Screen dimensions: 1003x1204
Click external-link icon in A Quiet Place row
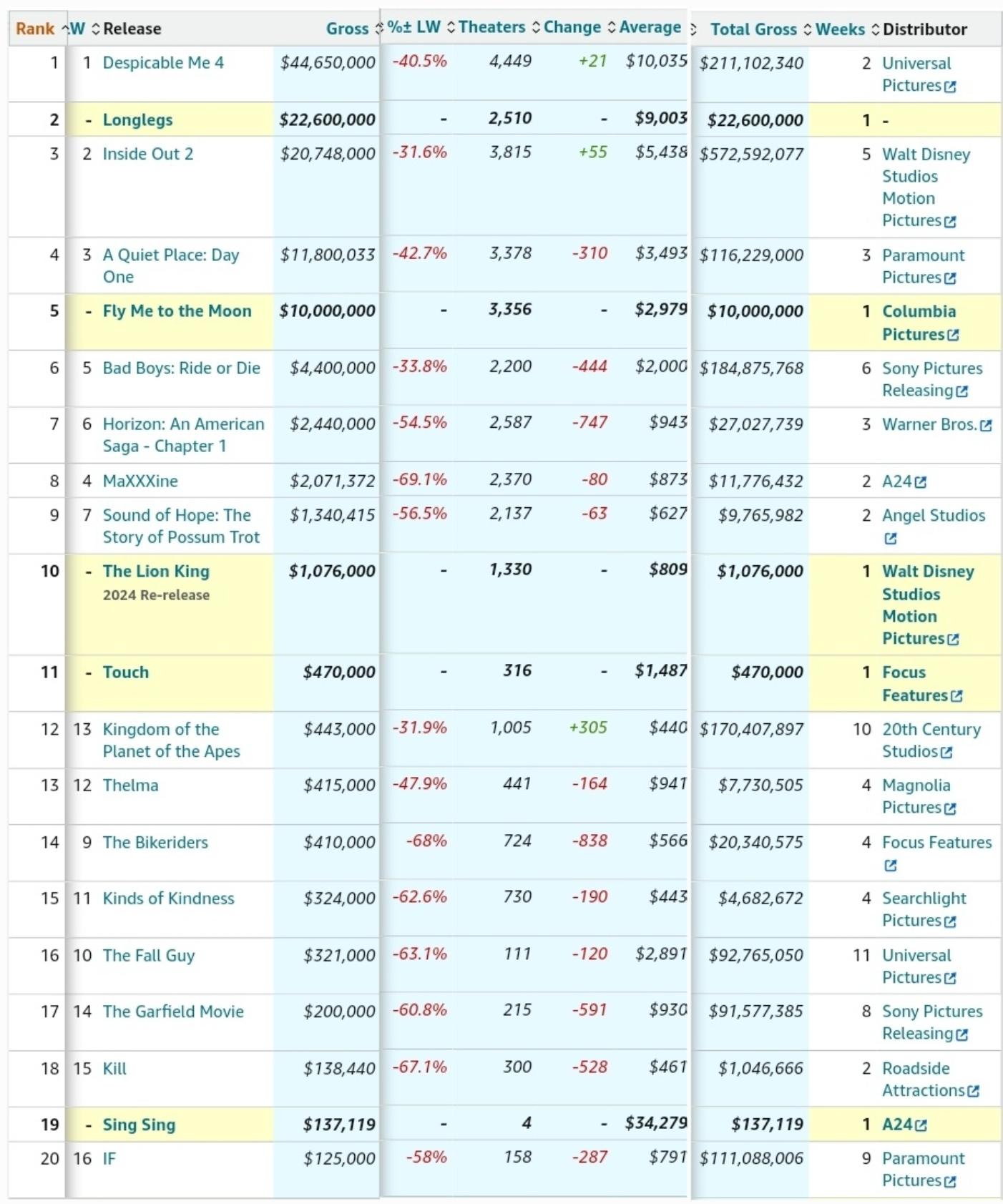(x=949, y=278)
